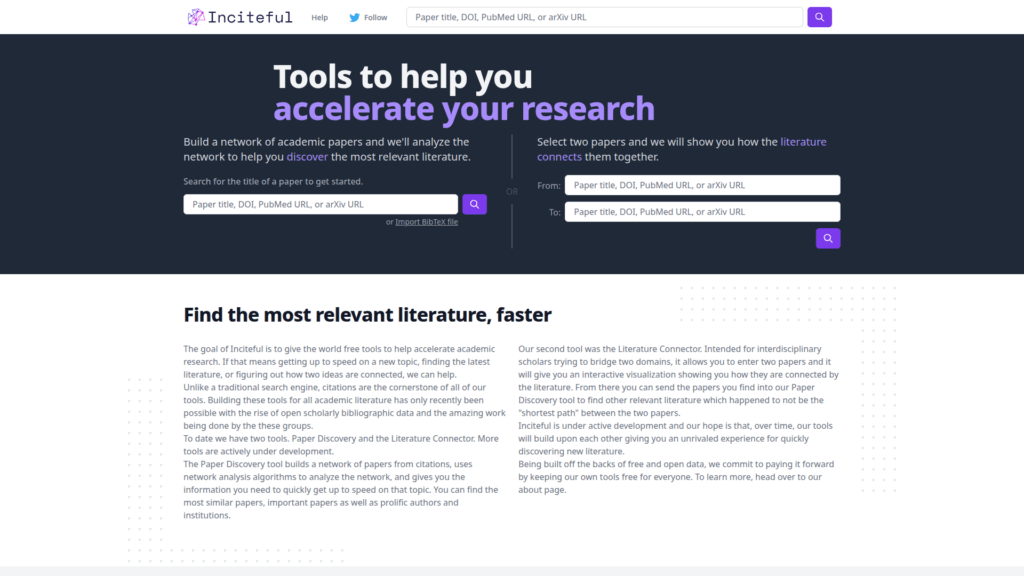Click the Inciteful logo icon

tap(194, 16)
